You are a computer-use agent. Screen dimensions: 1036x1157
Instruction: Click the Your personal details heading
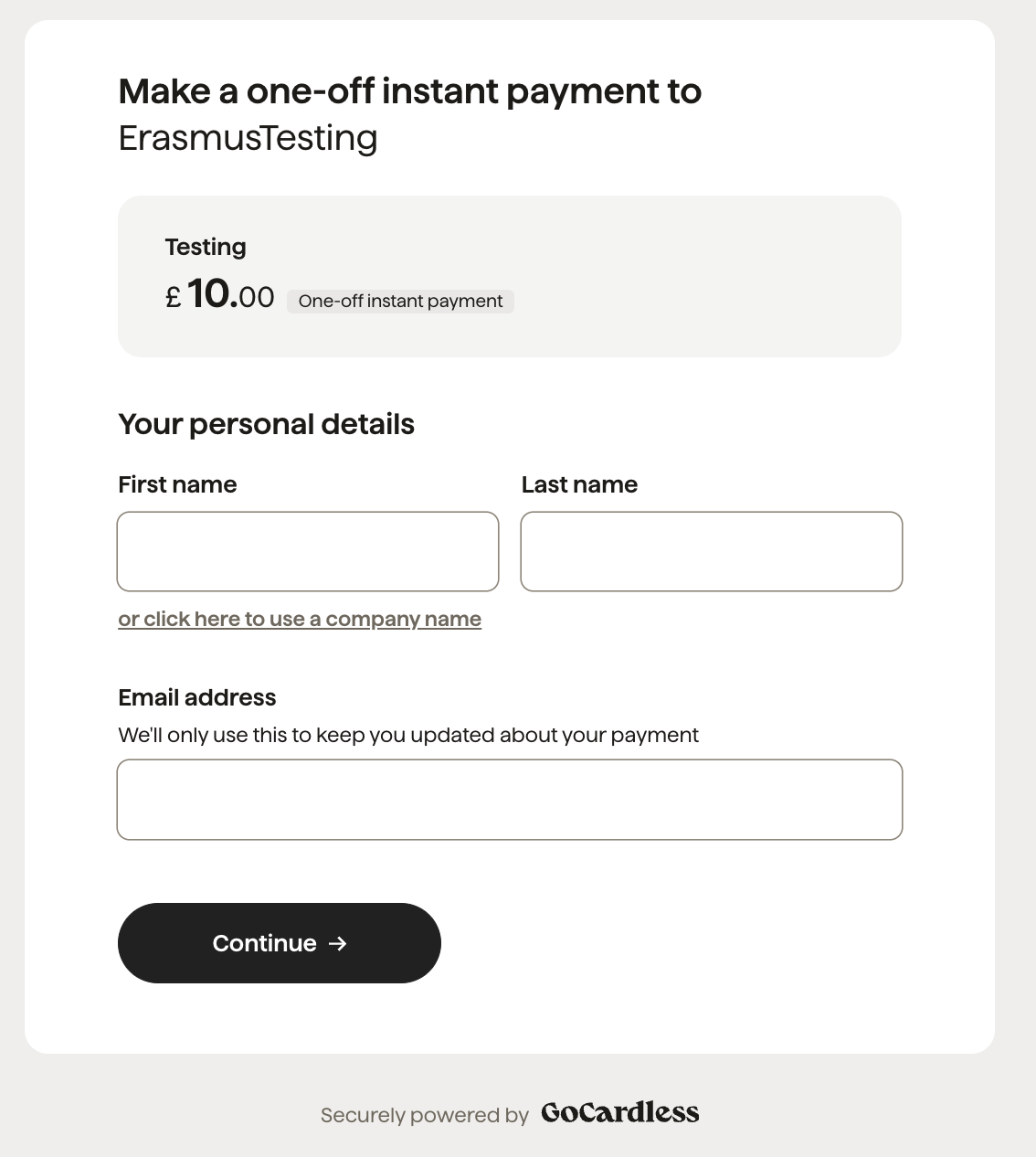click(x=267, y=424)
